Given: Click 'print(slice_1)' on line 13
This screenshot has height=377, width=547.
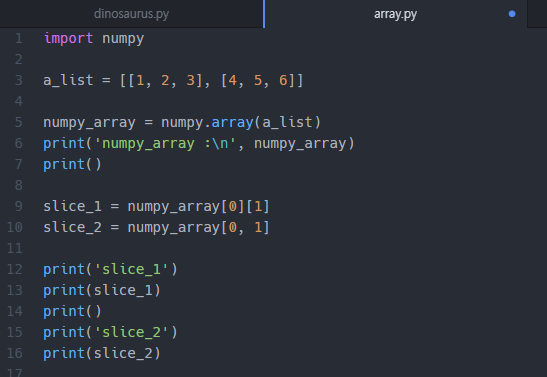Looking at the screenshot, I should (x=102, y=291).
